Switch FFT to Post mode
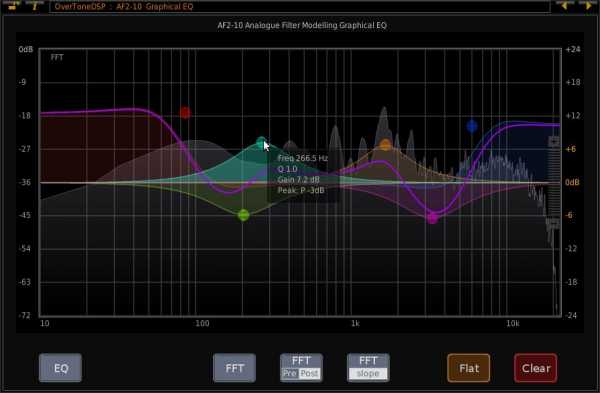The width and height of the screenshot is (600, 393). [x=309, y=373]
